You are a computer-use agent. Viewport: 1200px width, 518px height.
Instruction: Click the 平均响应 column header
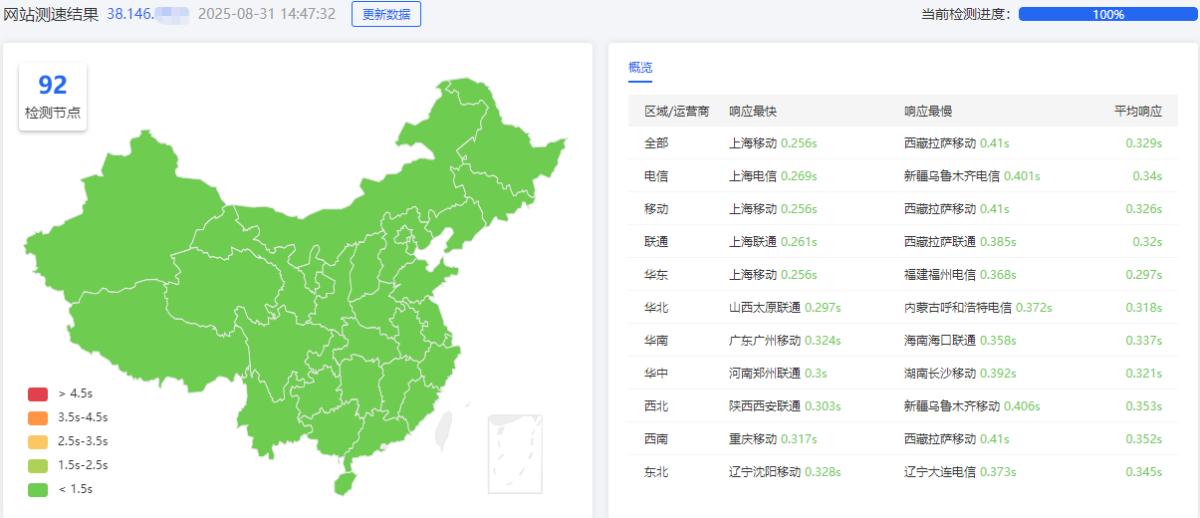click(x=1138, y=111)
